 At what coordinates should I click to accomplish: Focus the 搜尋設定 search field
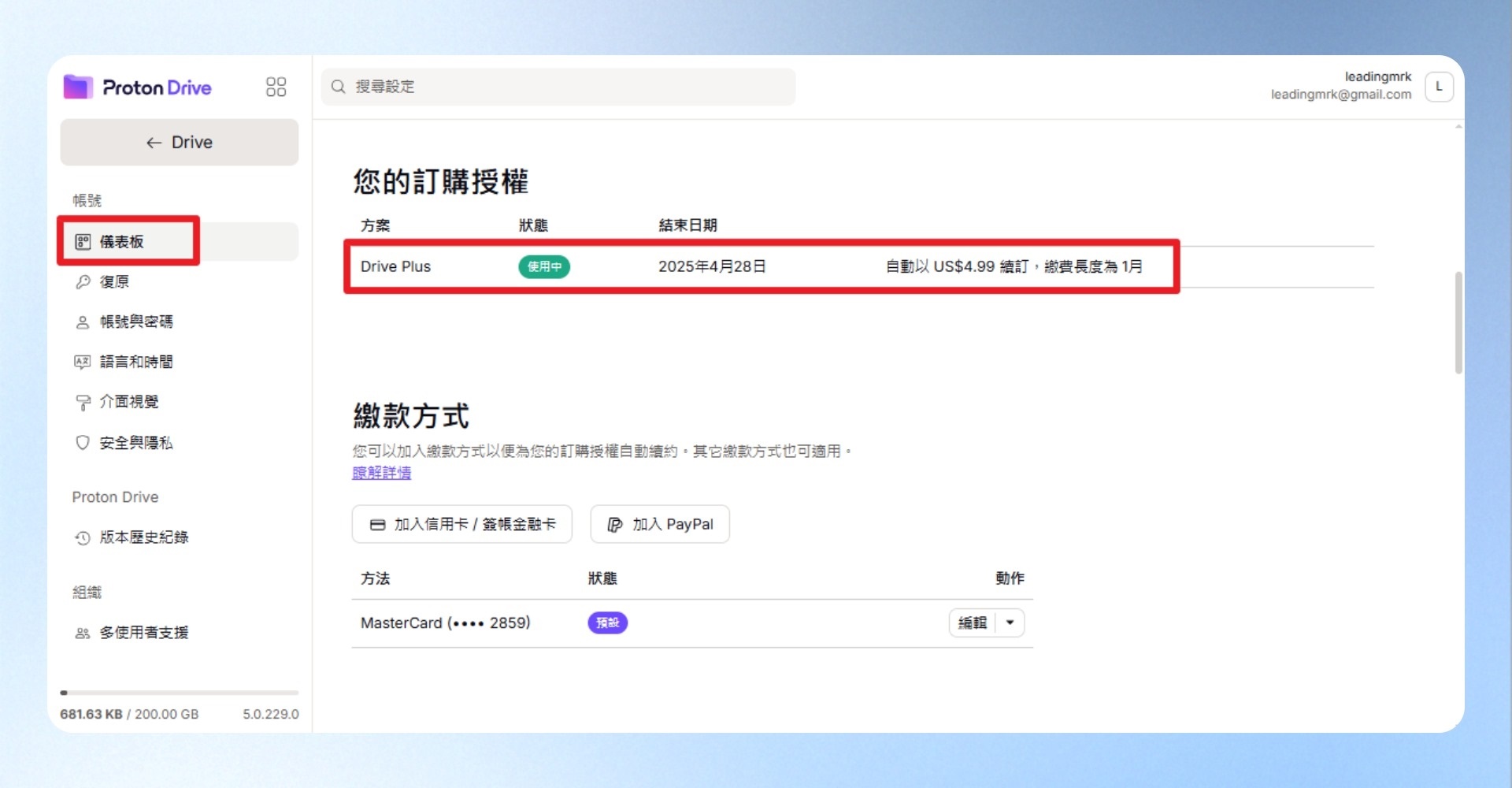558,87
